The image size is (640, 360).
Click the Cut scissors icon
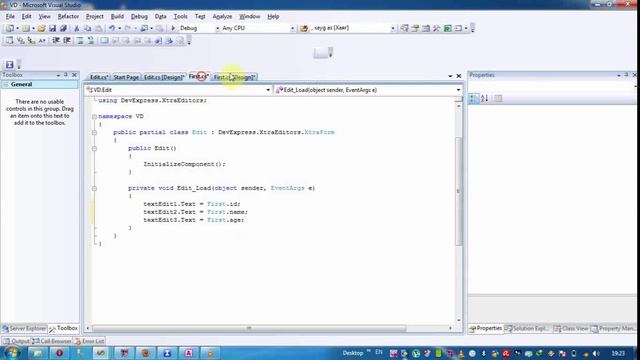pos(76,28)
